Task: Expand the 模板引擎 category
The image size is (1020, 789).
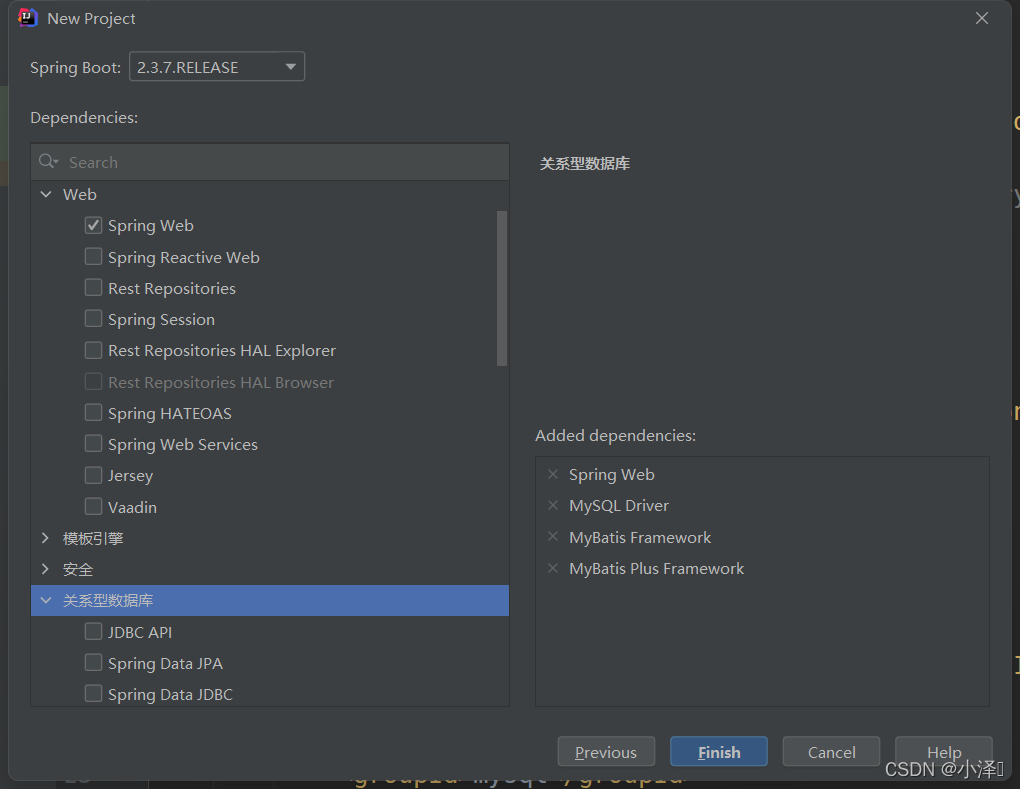Action: (x=46, y=538)
